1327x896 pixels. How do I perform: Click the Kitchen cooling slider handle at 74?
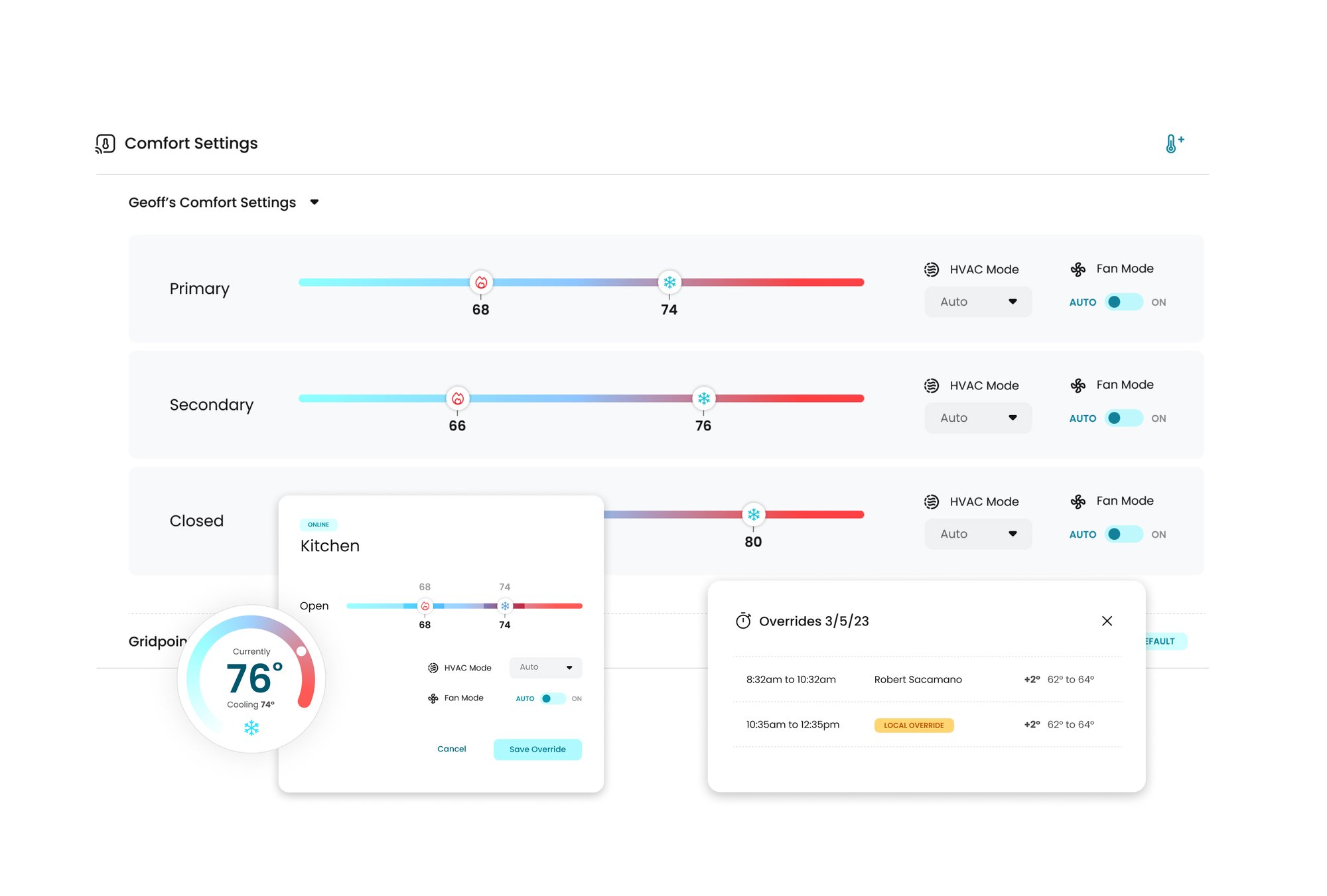[x=505, y=606]
